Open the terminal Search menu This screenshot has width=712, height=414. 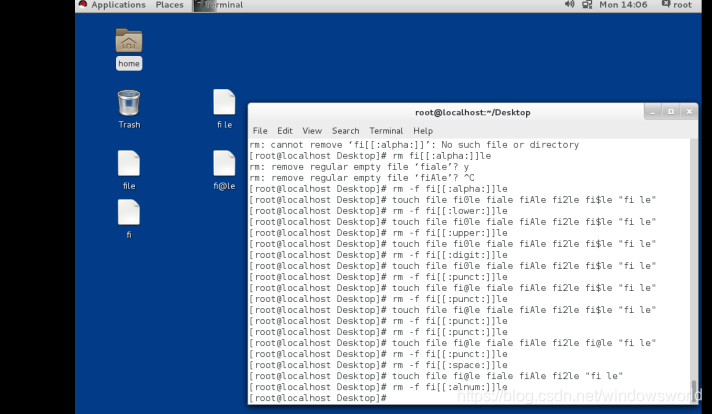[346, 131]
